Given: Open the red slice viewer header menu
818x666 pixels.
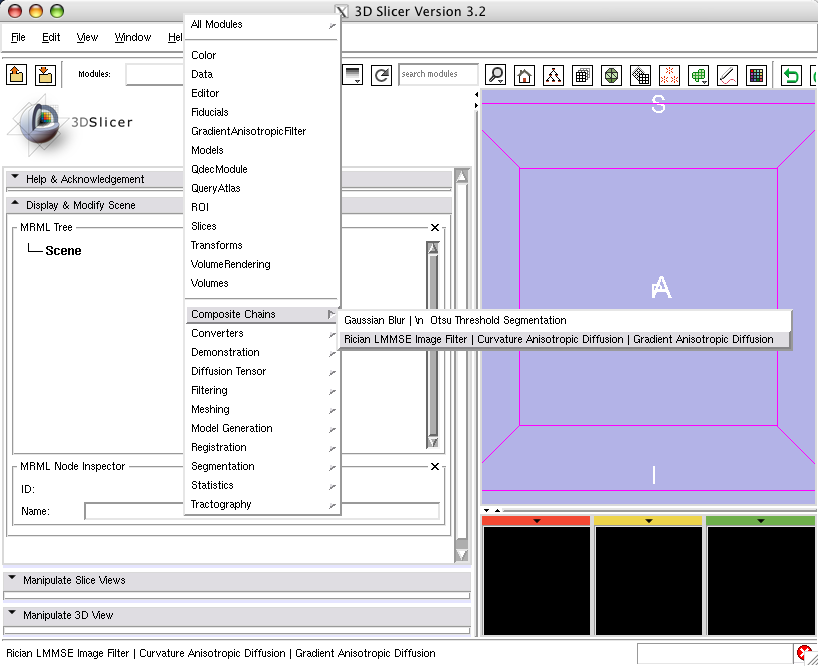Looking at the screenshot, I should 537,521.
